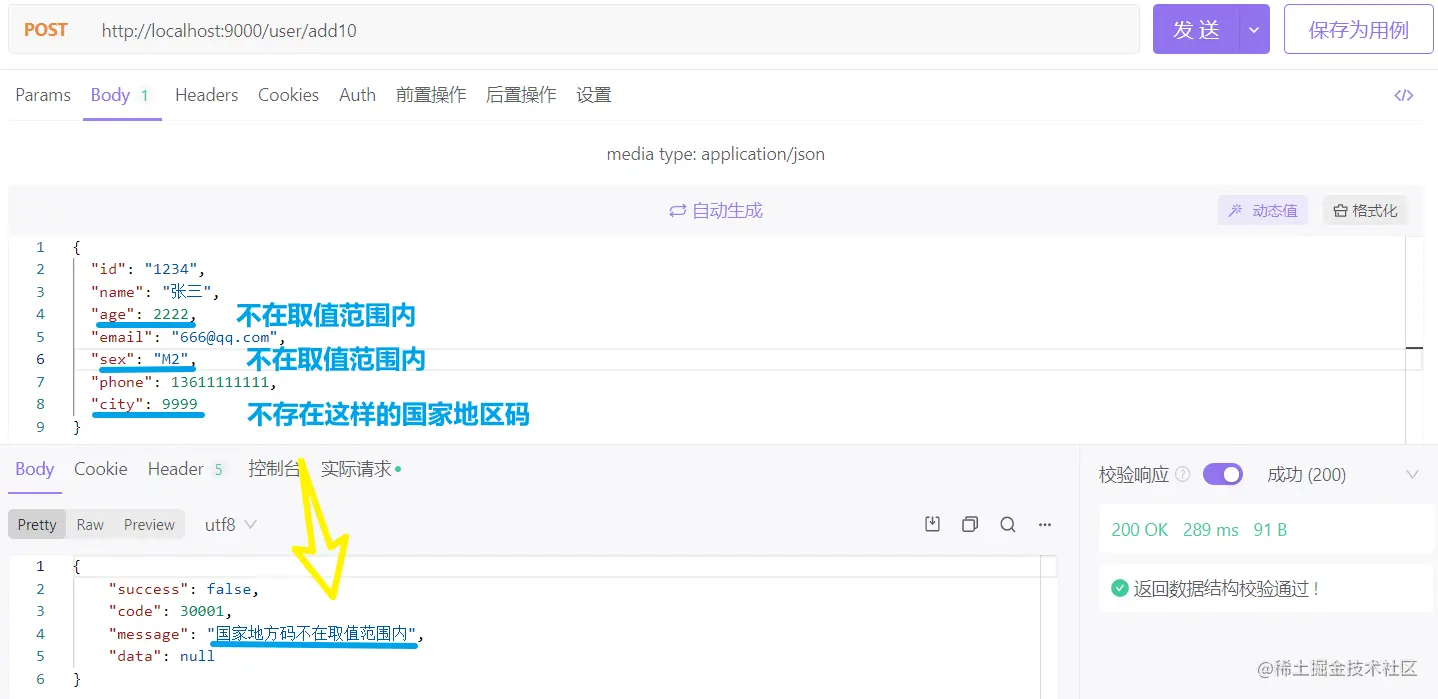Click the request URL input field
The width and height of the screenshot is (1438, 699).
pyautogui.click(x=615, y=30)
